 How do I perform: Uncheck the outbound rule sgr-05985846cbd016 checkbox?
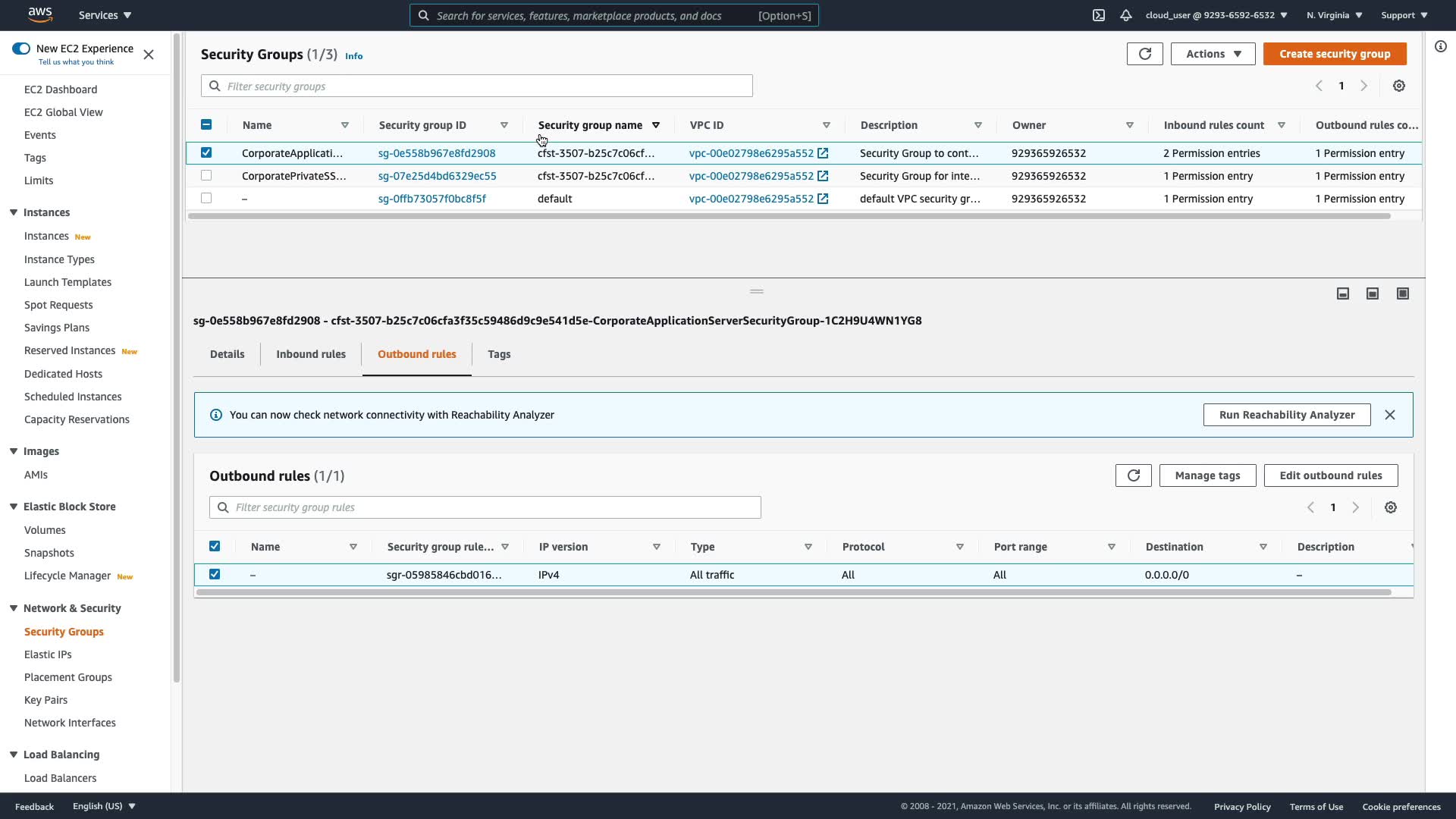(215, 575)
